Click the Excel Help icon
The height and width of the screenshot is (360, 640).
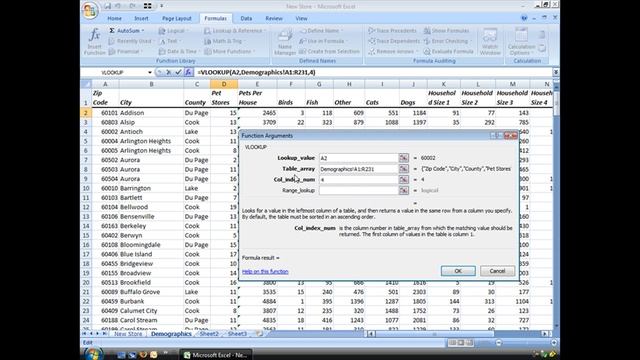[524, 18]
